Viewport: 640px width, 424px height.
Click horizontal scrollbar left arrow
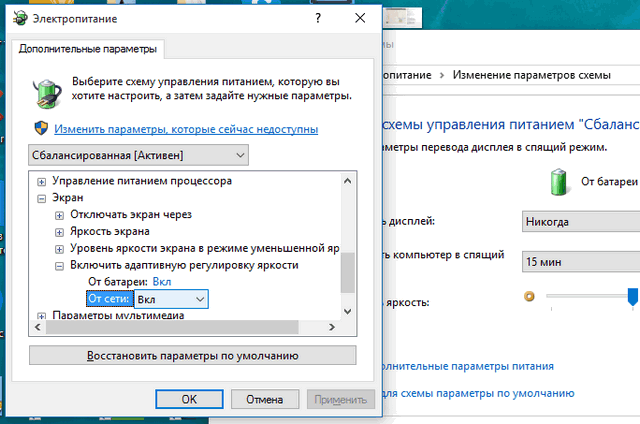pyautogui.click(x=38, y=327)
